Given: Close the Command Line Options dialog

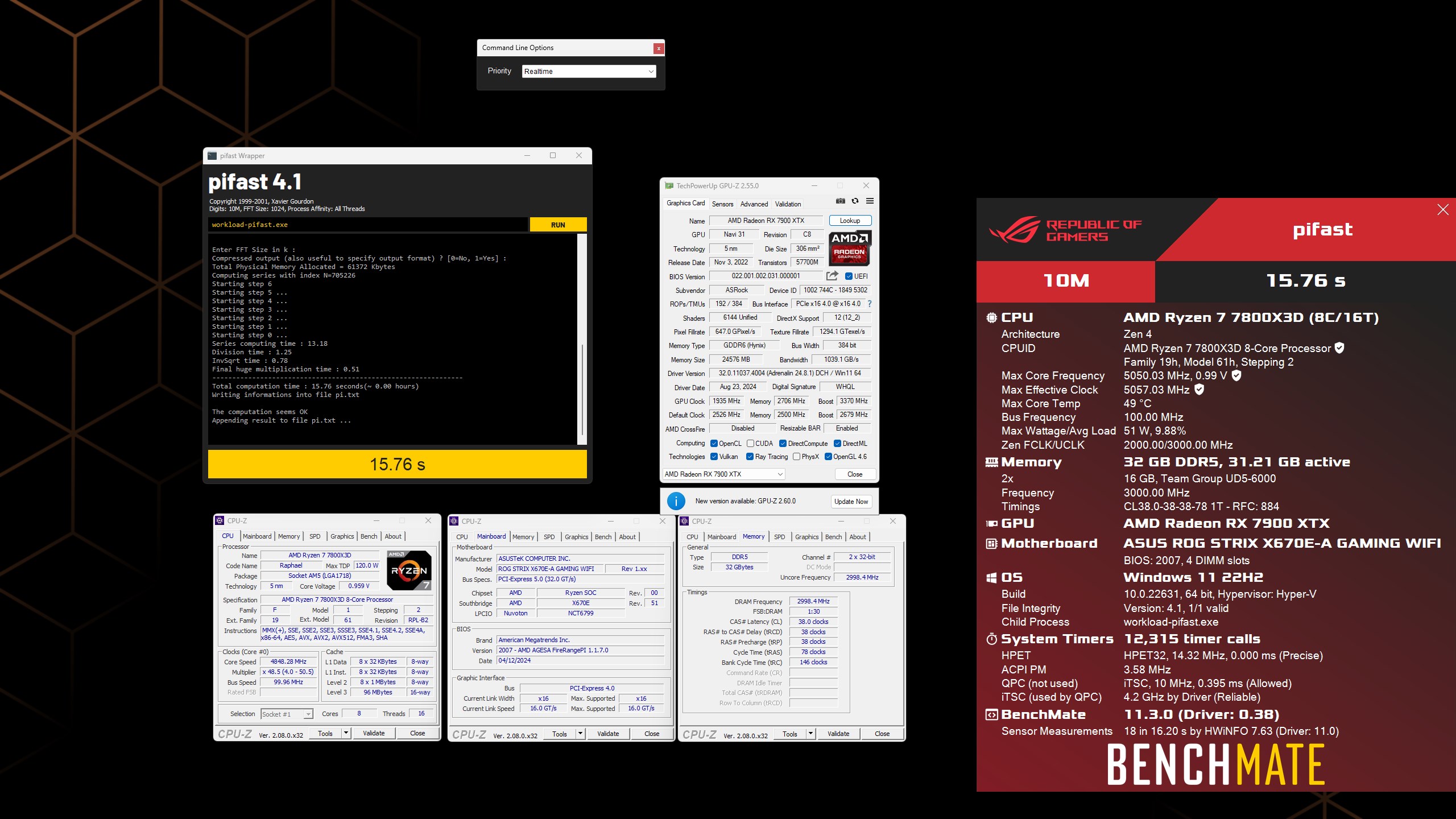Looking at the screenshot, I should pyautogui.click(x=659, y=48).
